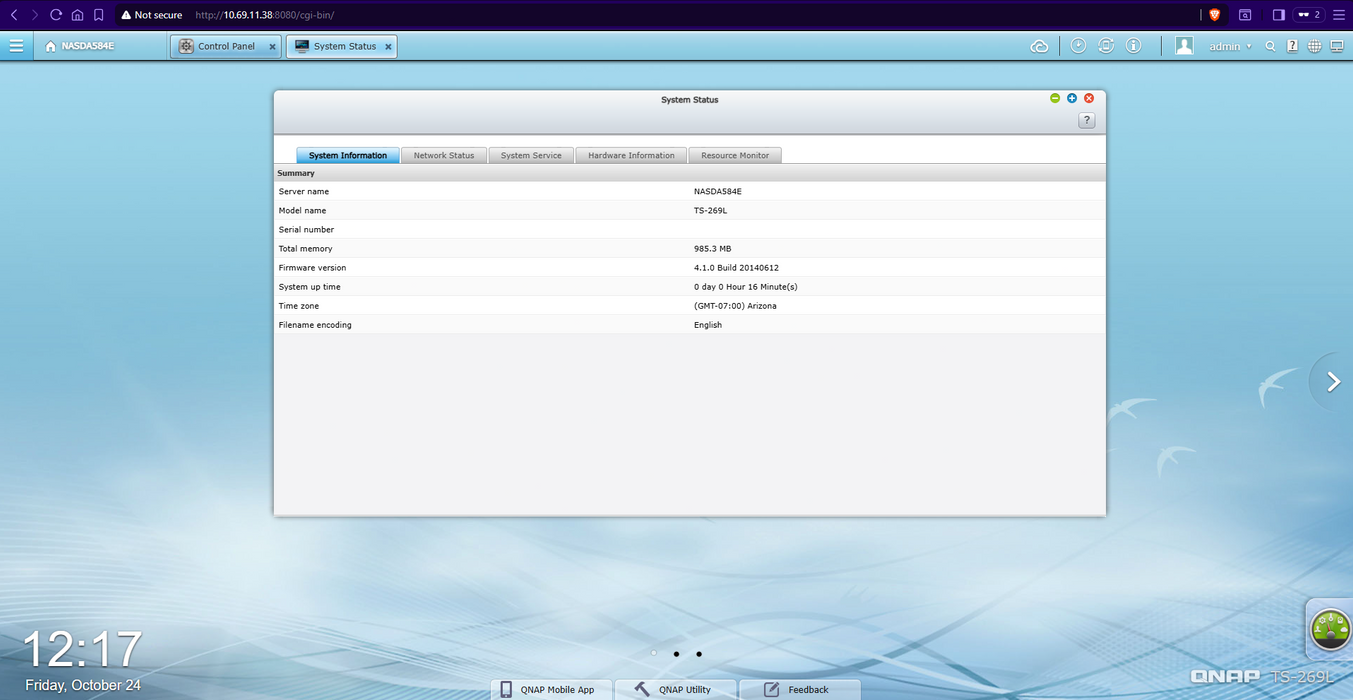Go to next desktop page arrow

[1333, 381]
